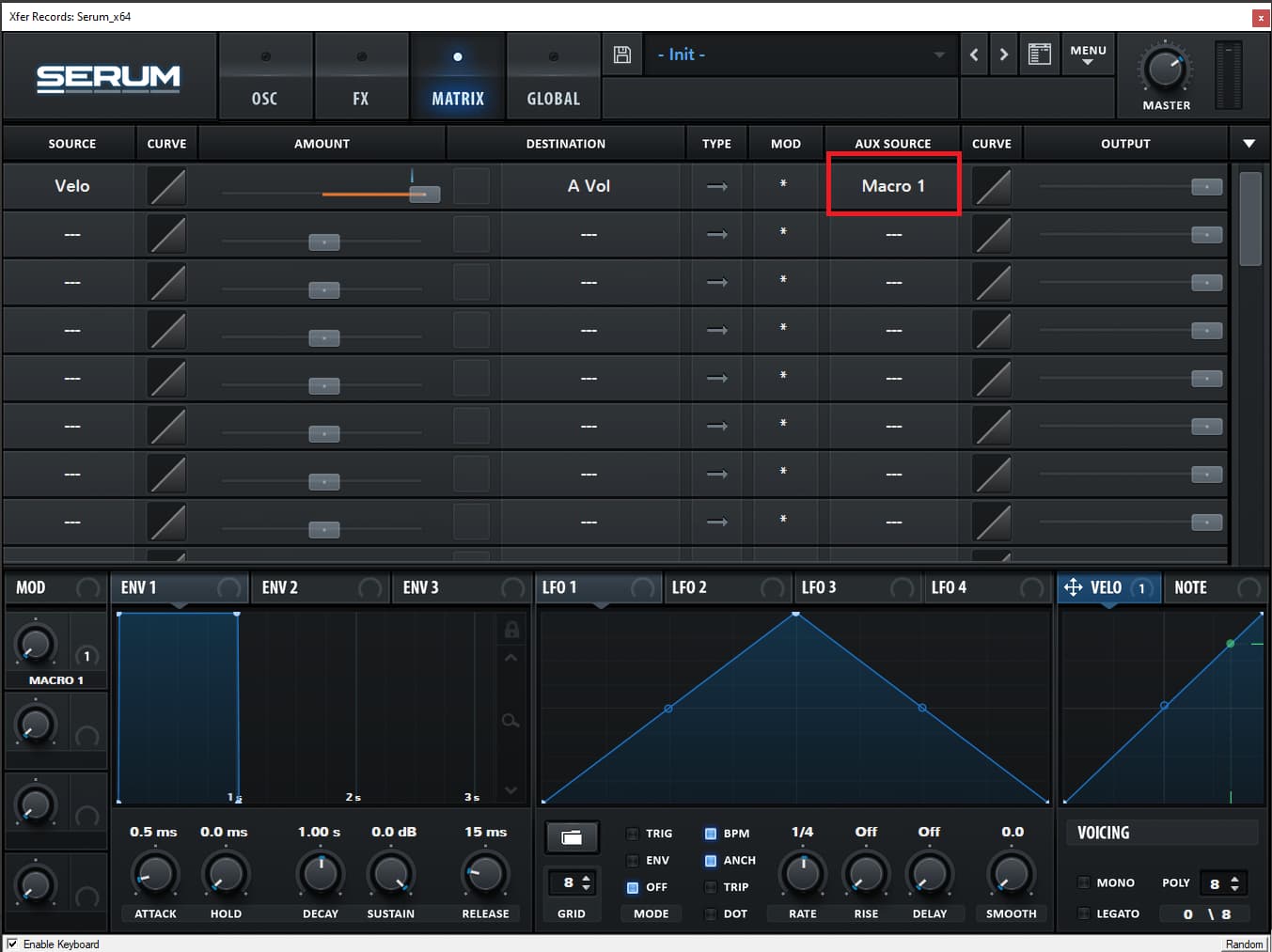Click the Velo row bipolar toggle box

click(x=471, y=186)
